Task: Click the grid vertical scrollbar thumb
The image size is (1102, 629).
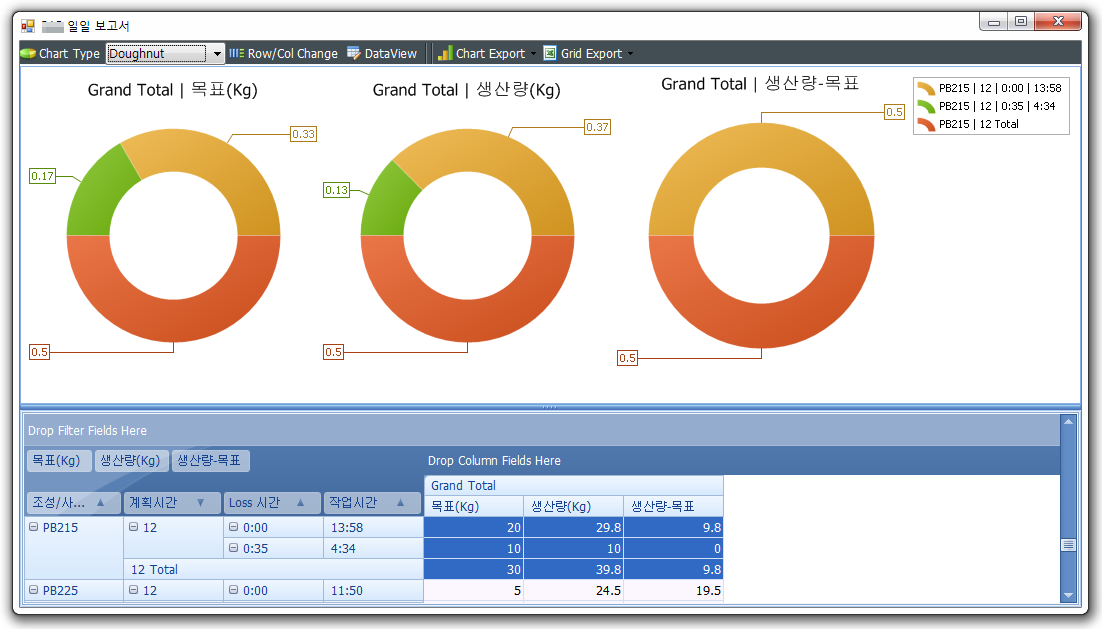Action: [1068, 545]
